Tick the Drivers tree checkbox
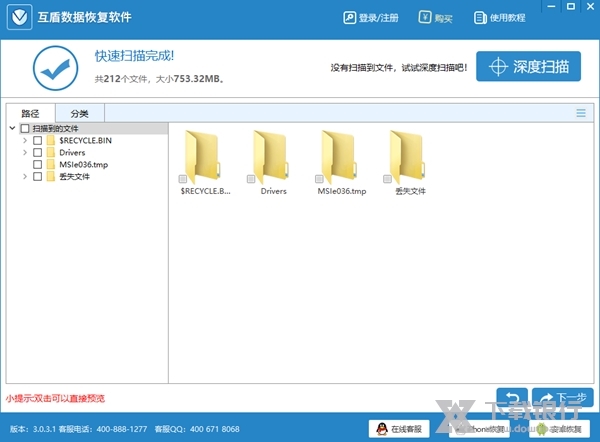The height and width of the screenshot is (442, 600). tap(38, 152)
